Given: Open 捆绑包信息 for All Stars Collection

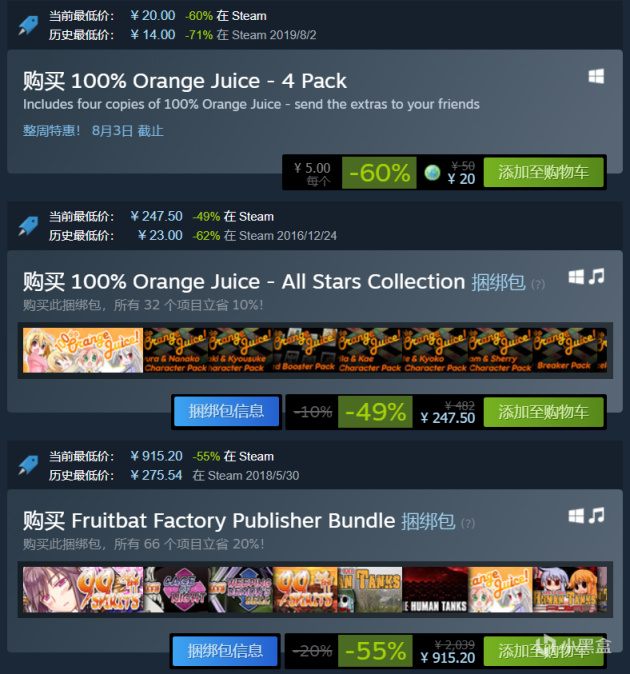Looking at the screenshot, I should (x=226, y=412).
